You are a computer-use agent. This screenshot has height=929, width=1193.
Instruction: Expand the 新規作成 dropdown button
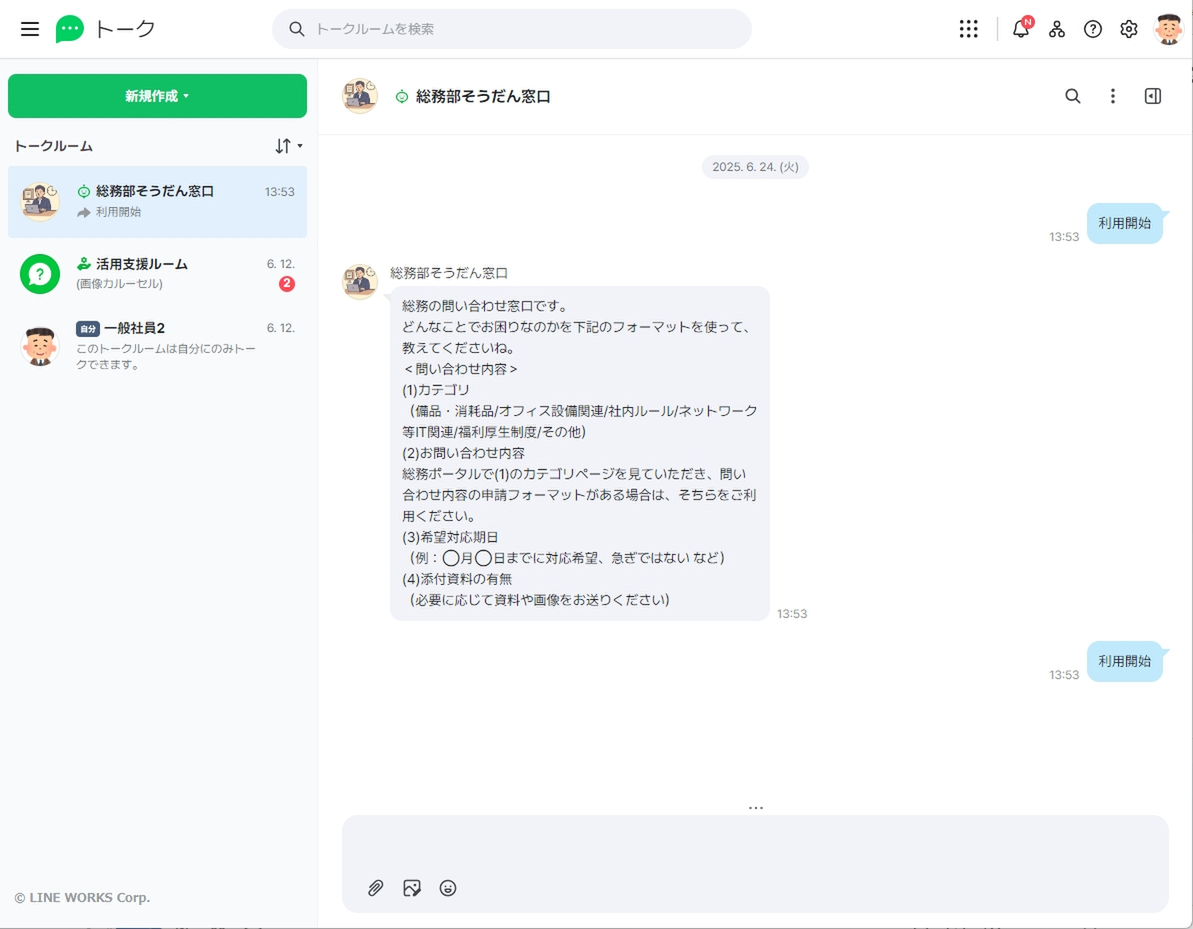(x=157, y=96)
